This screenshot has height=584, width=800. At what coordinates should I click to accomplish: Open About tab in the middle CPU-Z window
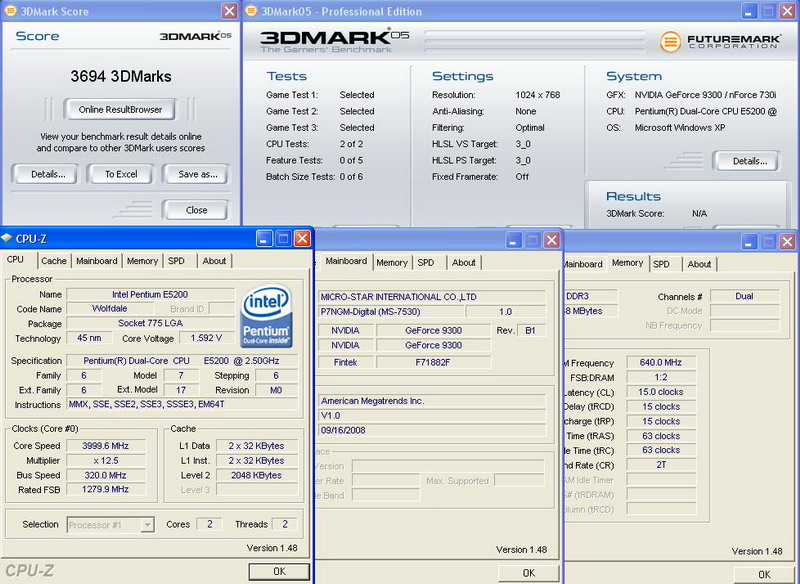(x=464, y=263)
